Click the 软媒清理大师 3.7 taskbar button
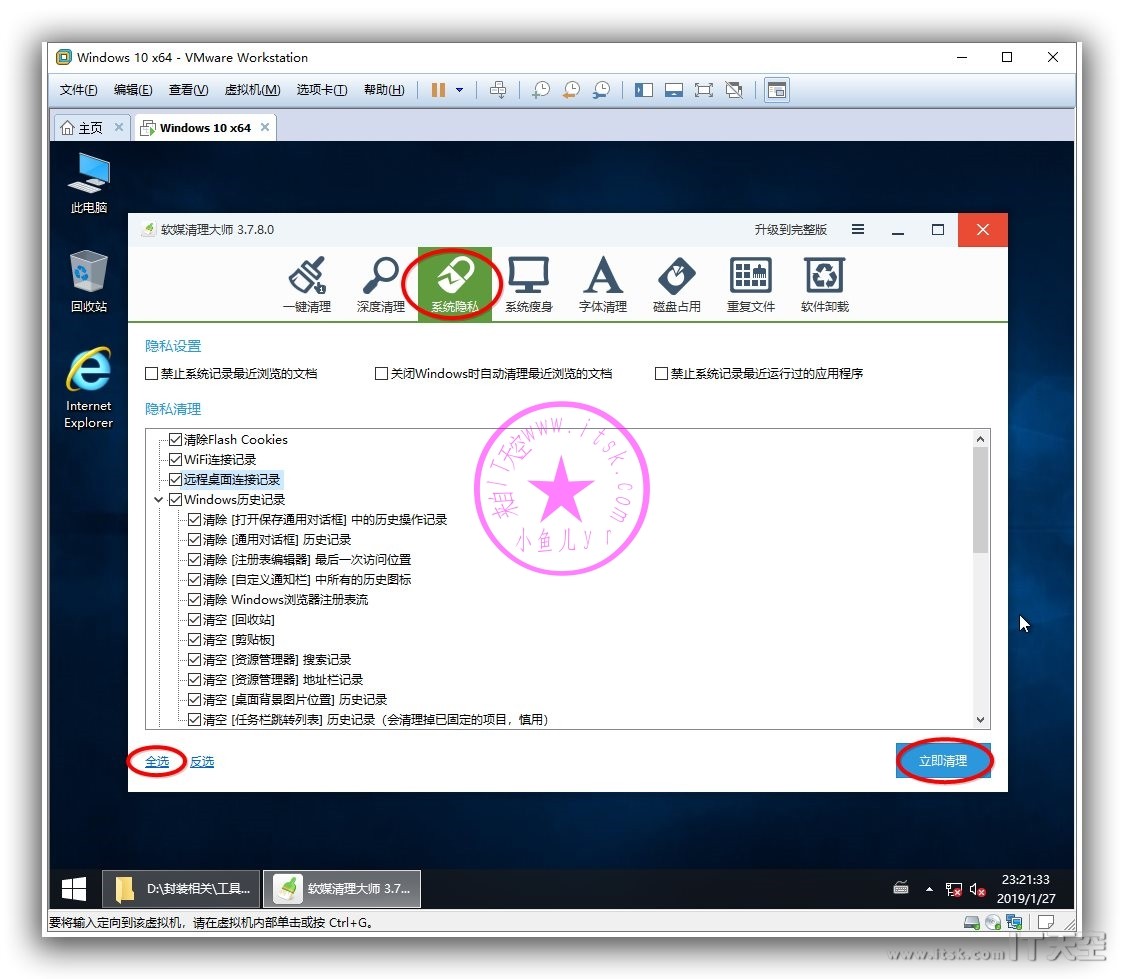This screenshot has width=1124, height=979. [x=343, y=889]
